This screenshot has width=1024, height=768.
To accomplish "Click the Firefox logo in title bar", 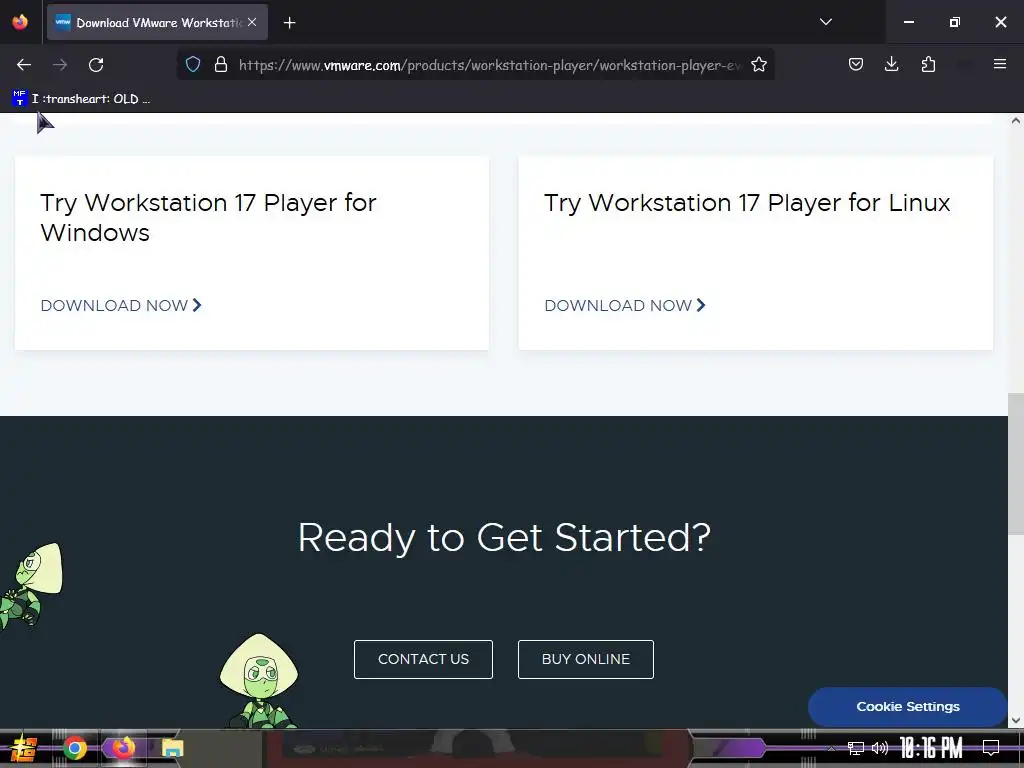I will [x=20, y=22].
